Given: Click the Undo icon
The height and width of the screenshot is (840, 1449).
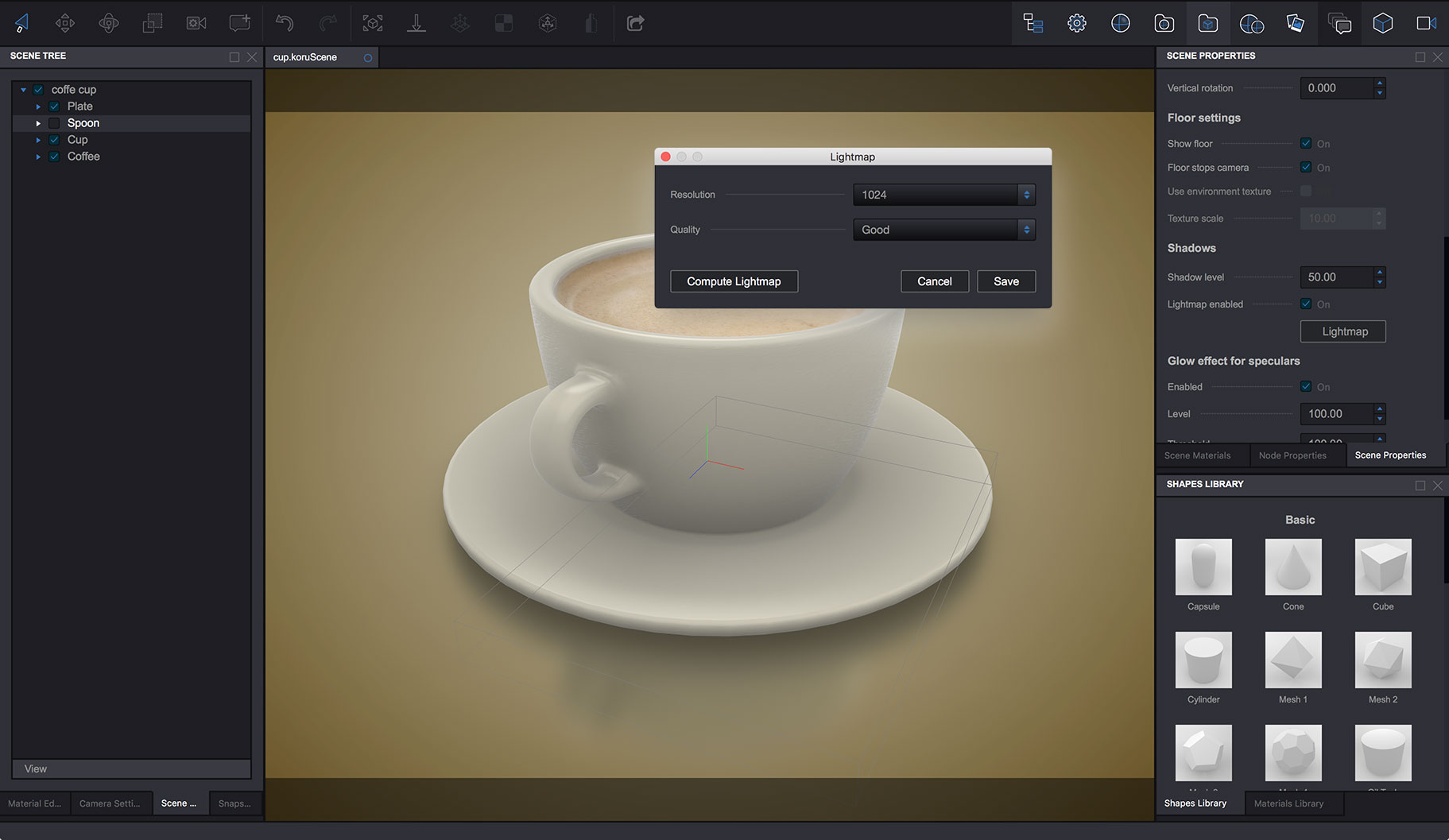Looking at the screenshot, I should tap(284, 22).
